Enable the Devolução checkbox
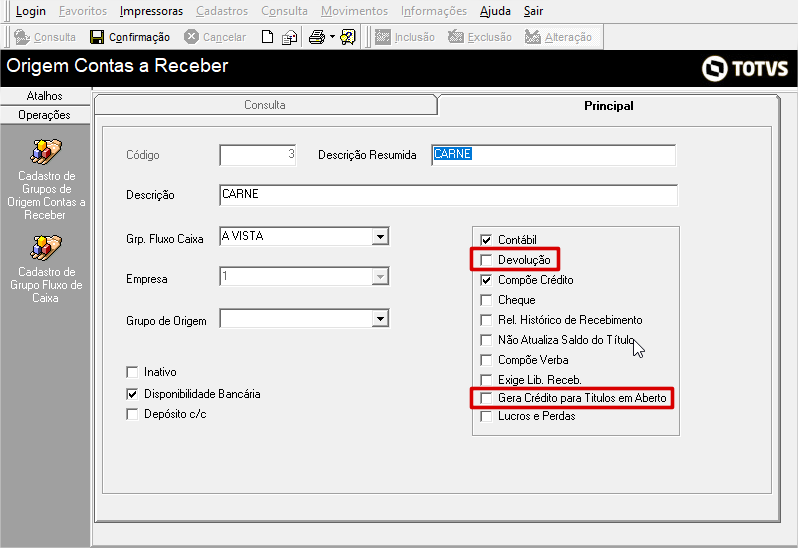Screen dimensions: 798x548 coord(486,260)
